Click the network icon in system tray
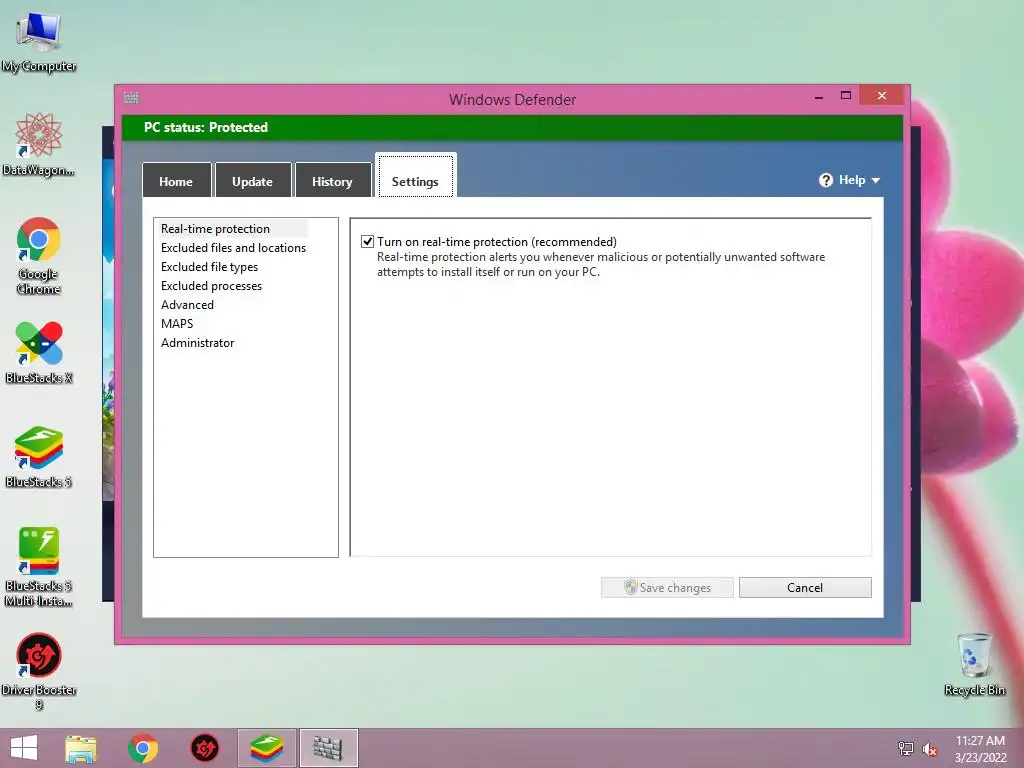This screenshot has height=768, width=1024. click(x=905, y=748)
